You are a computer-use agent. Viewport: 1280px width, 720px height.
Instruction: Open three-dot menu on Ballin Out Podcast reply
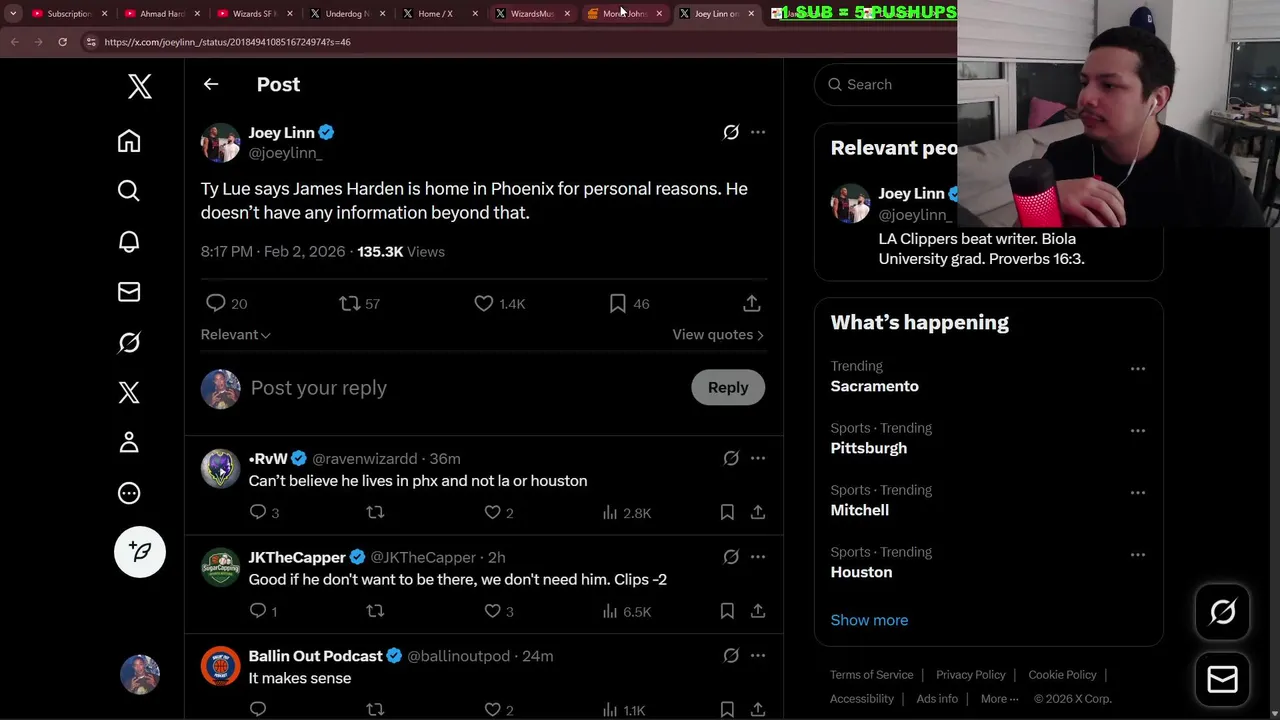(758, 656)
